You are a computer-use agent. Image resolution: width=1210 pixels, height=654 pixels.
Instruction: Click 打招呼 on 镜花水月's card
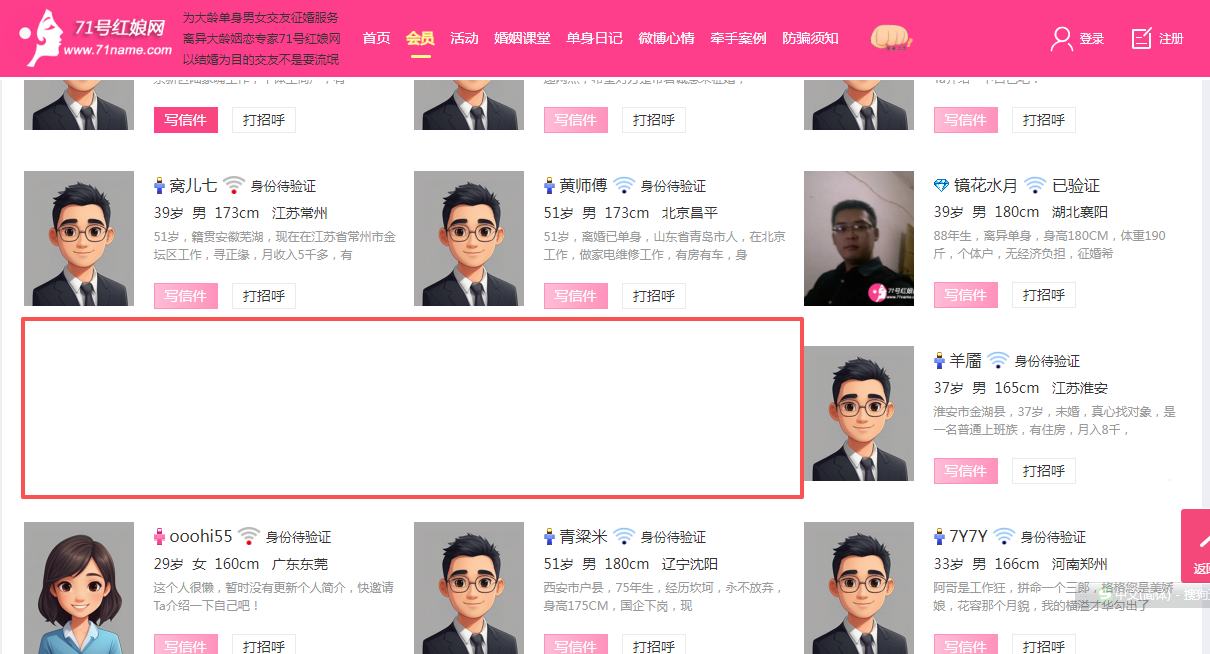1044,295
